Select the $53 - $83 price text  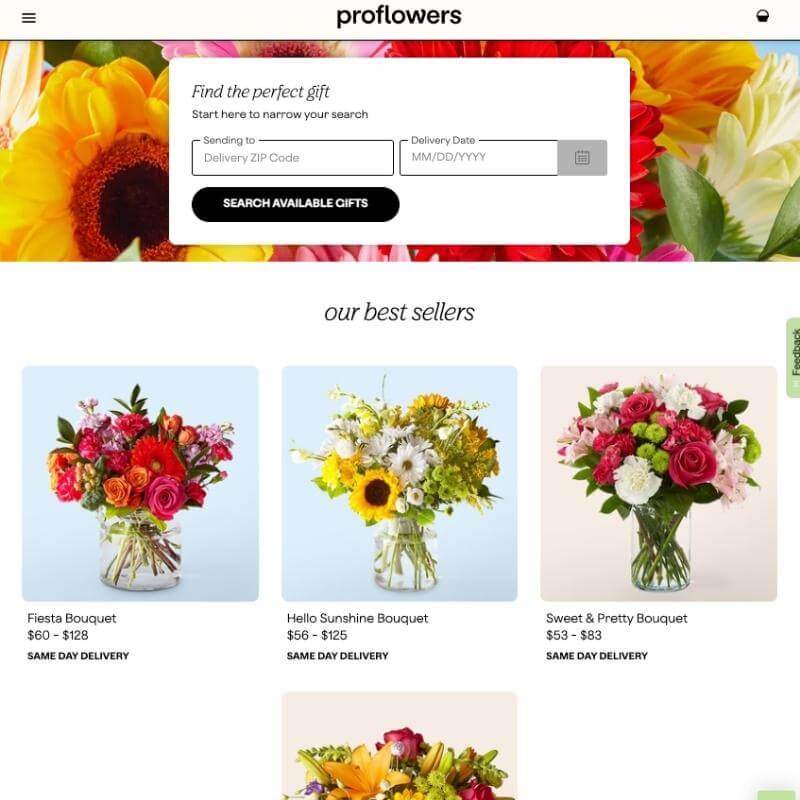tap(574, 635)
